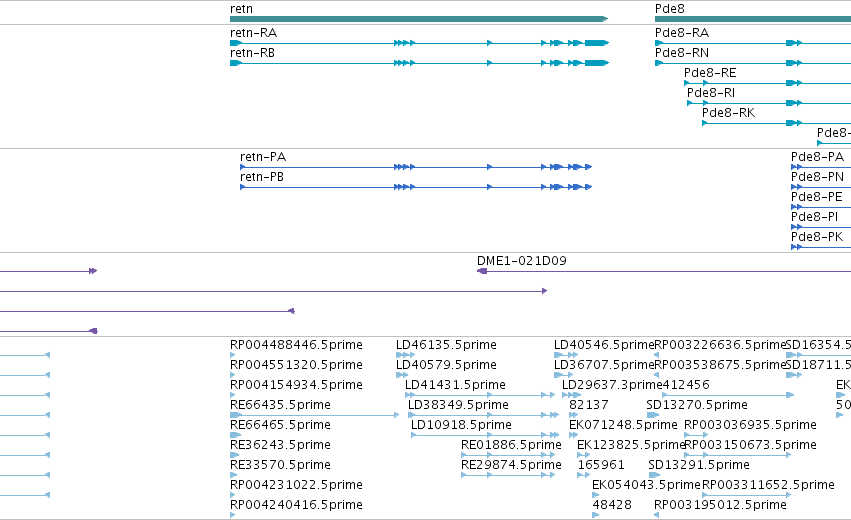Select transcript Pde8-RE
851x520 pixels.
pos(710,73)
